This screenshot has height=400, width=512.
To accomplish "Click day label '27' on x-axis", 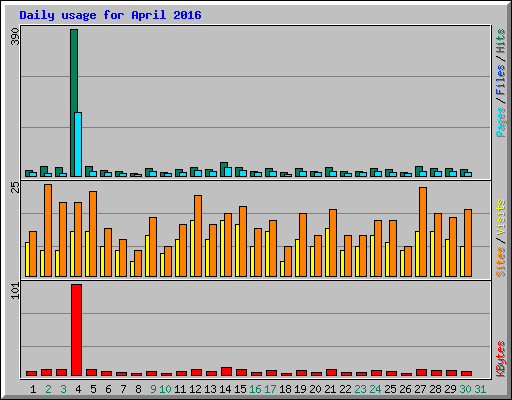I will (420, 389).
